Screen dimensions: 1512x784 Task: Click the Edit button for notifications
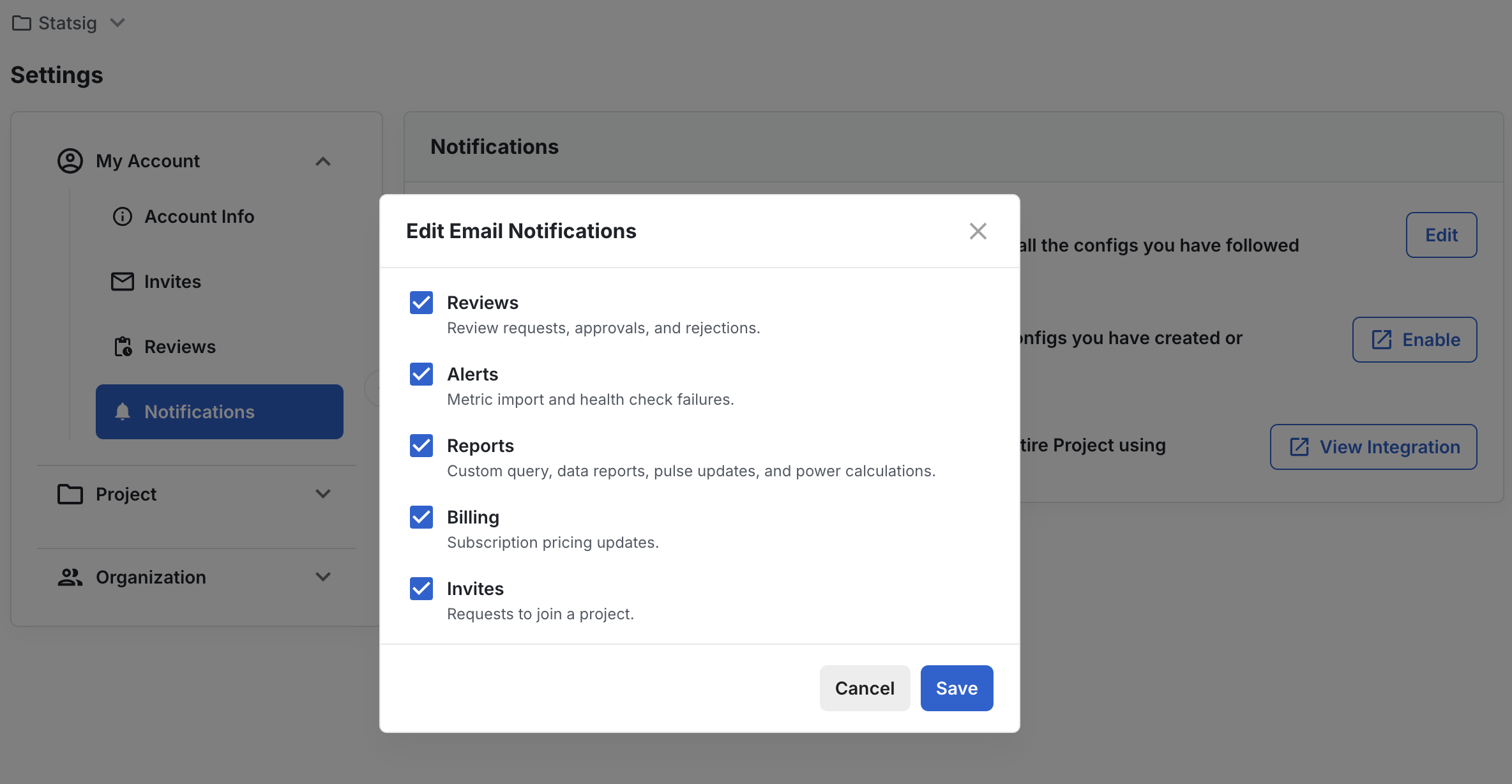(x=1441, y=235)
